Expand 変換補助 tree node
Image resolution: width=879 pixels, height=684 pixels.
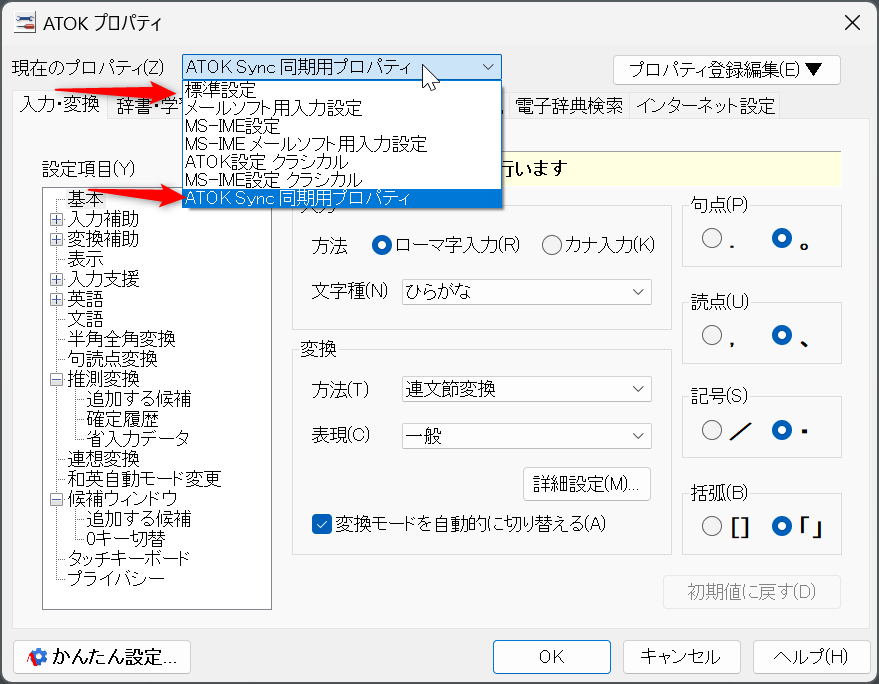[56, 239]
